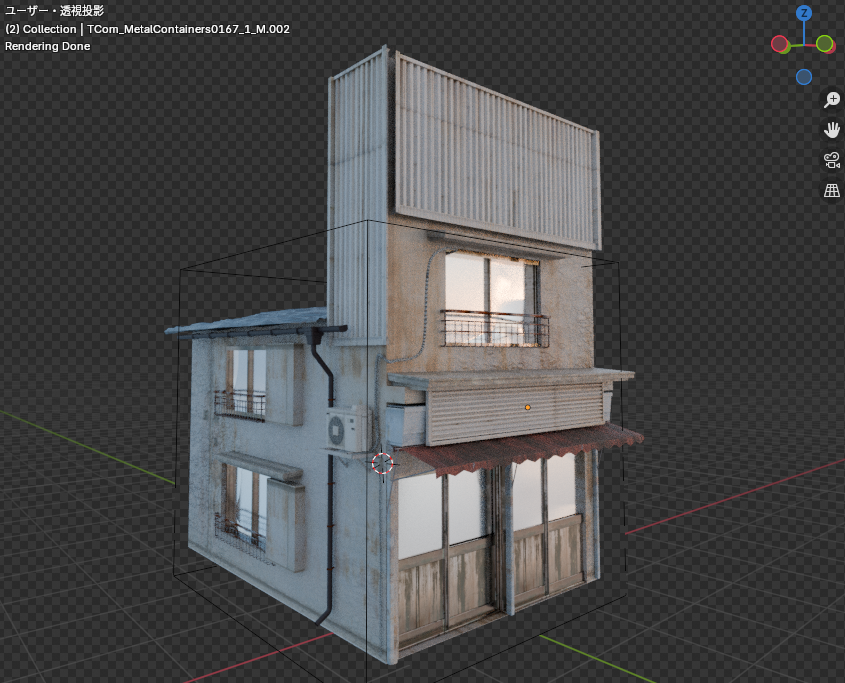The image size is (845, 683).
Task: Click the hand pan view icon
Action: point(832,130)
